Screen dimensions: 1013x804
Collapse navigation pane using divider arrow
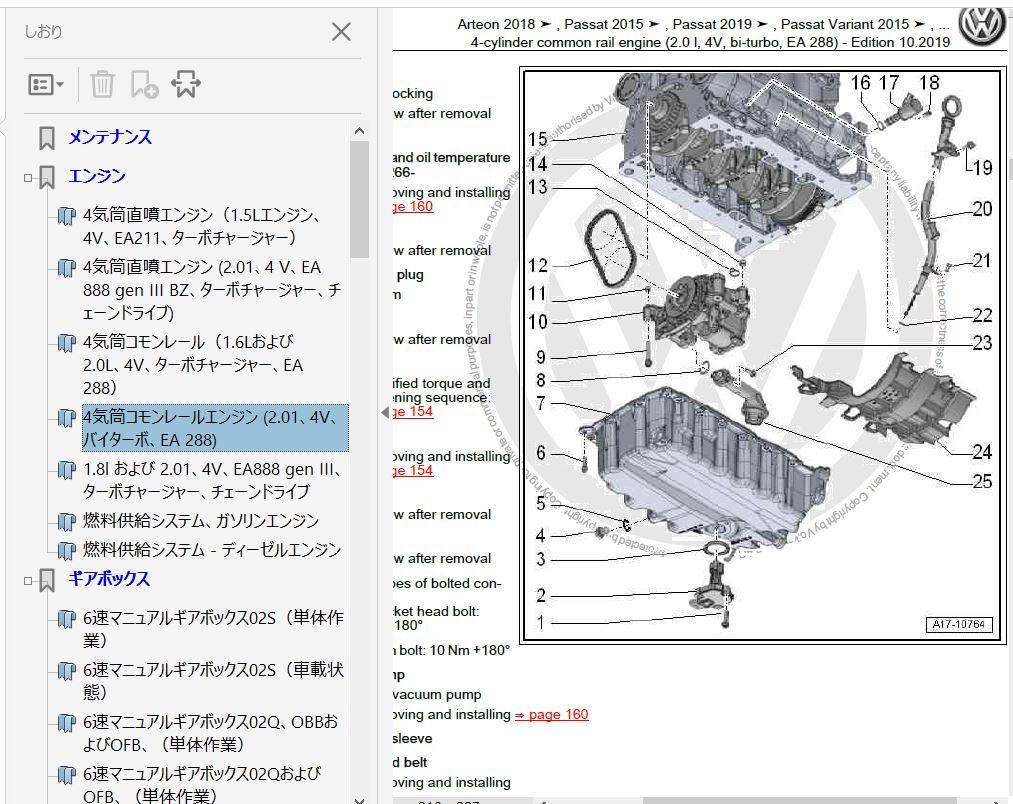[x=385, y=412]
